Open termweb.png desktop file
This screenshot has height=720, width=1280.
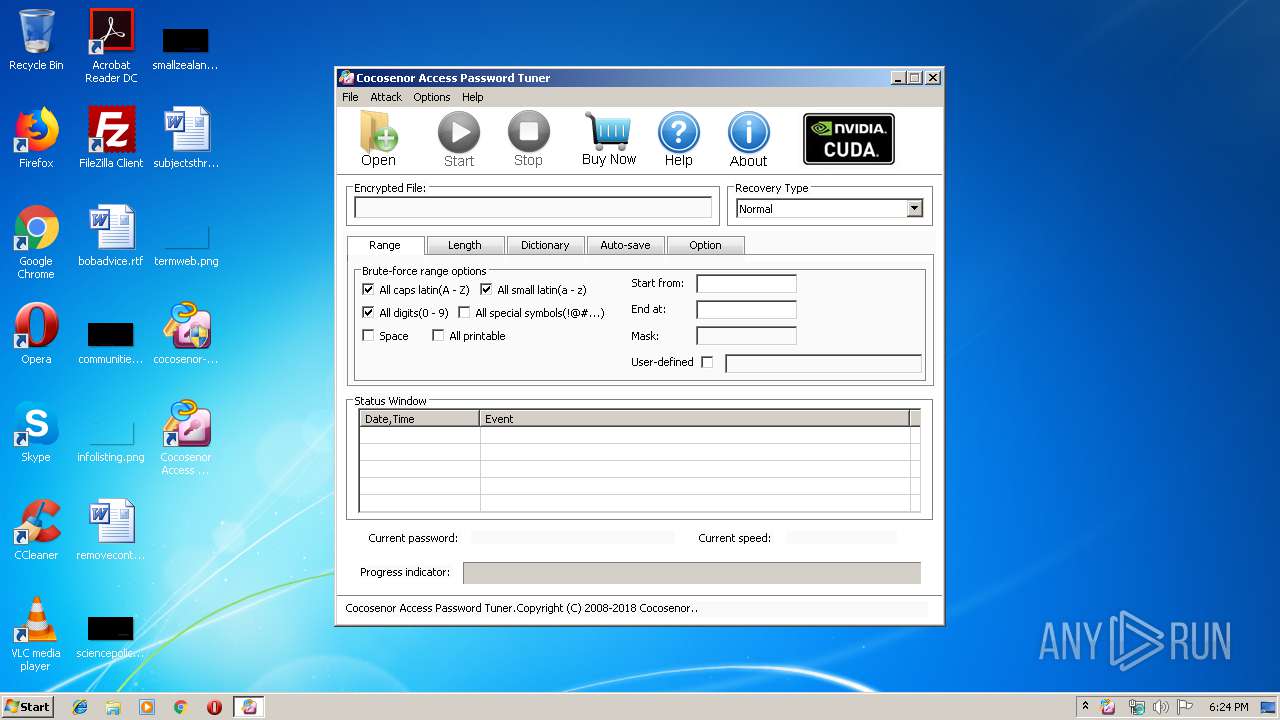(186, 242)
